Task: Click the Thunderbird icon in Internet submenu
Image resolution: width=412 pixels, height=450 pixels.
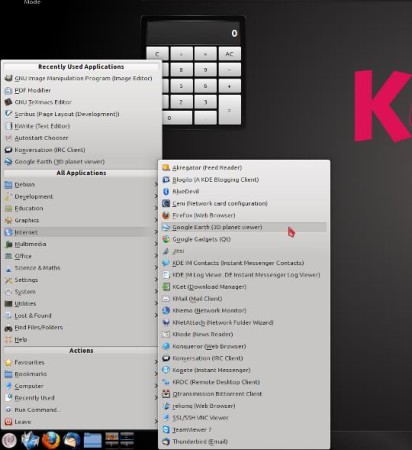Action: (x=166, y=441)
